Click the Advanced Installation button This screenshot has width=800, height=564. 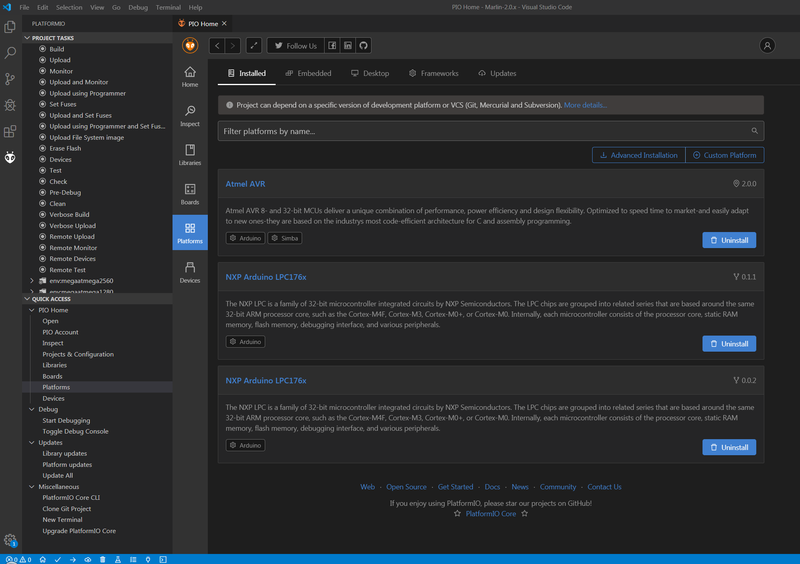click(637, 155)
